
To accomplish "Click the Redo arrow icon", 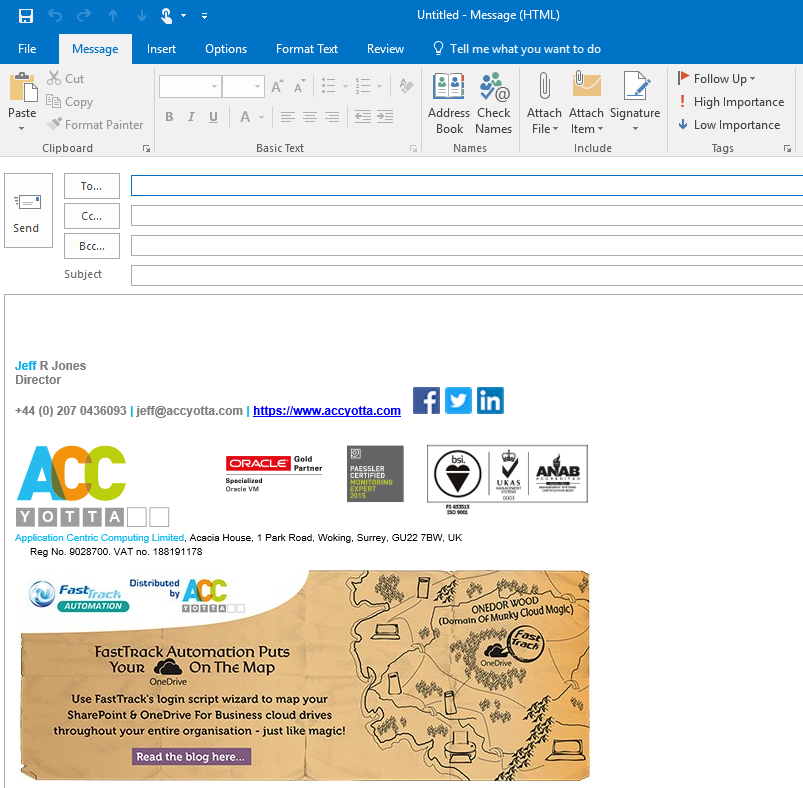I will point(83,16).
